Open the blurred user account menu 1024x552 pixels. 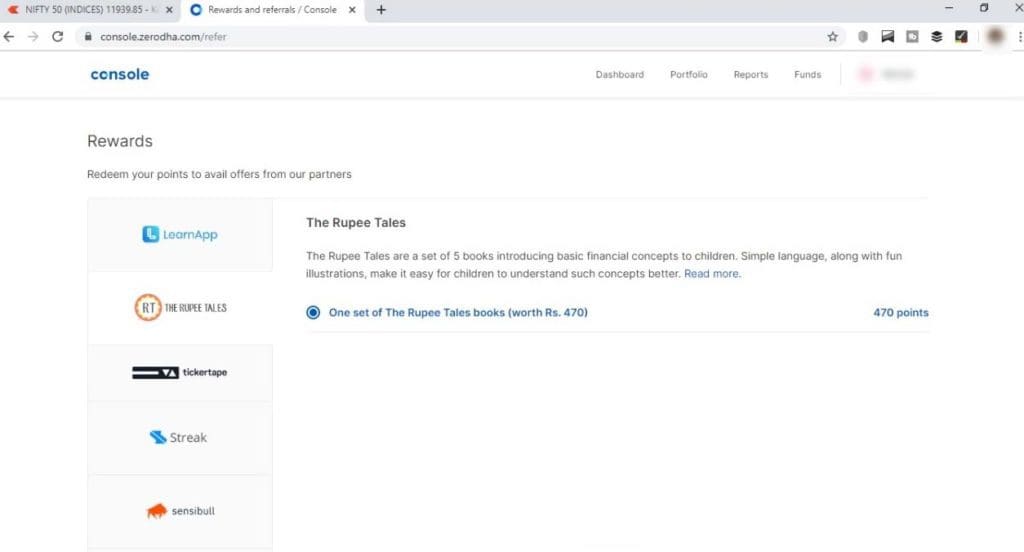point(887,74)
